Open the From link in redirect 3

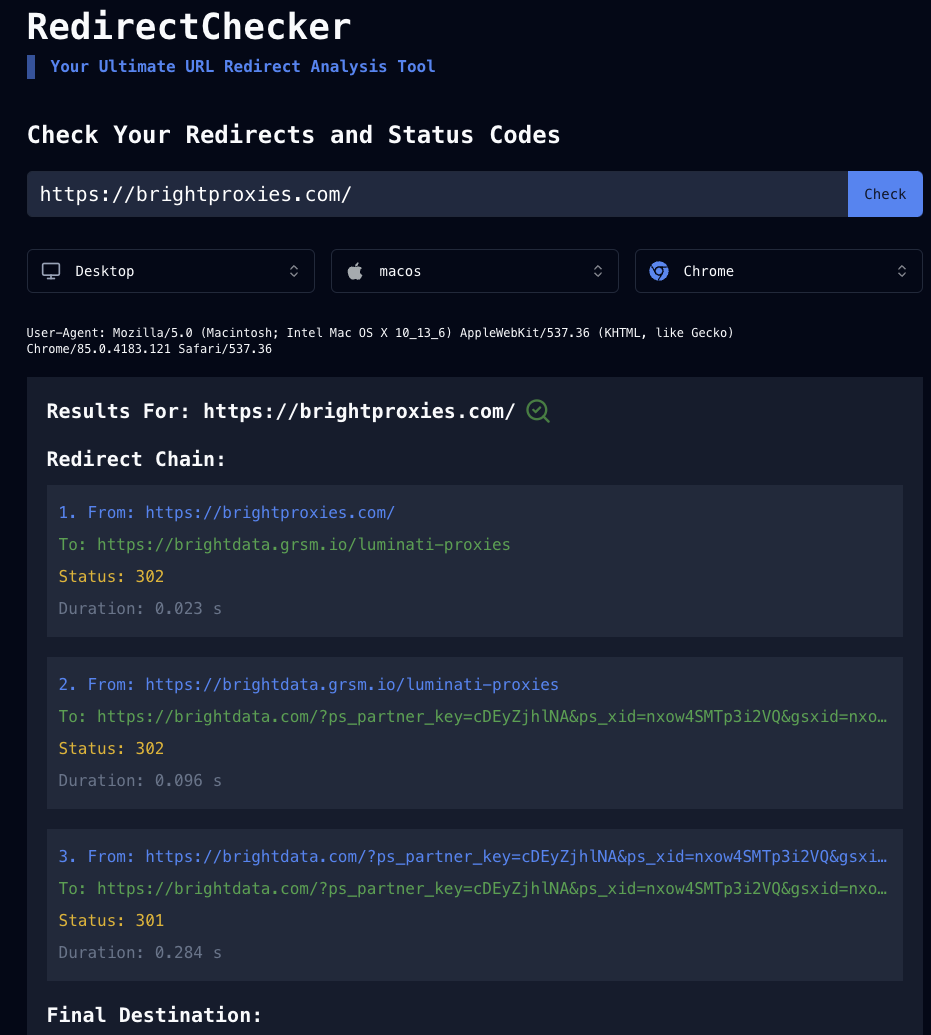(516, 857)
